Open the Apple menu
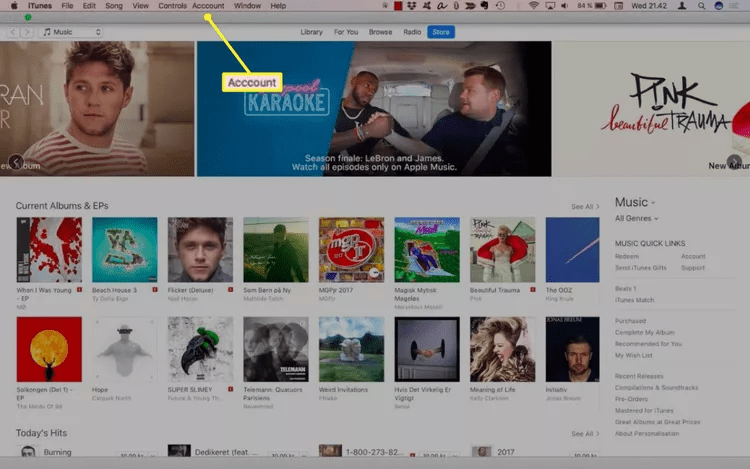The height and width of the screenshot is (469, 750). (14, 6)
